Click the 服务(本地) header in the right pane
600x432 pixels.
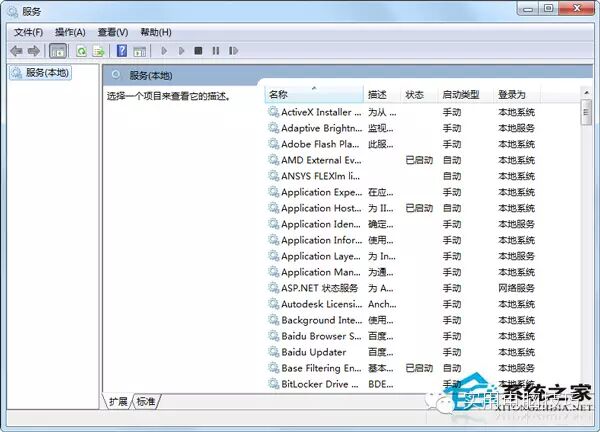[x=151, y=75]
